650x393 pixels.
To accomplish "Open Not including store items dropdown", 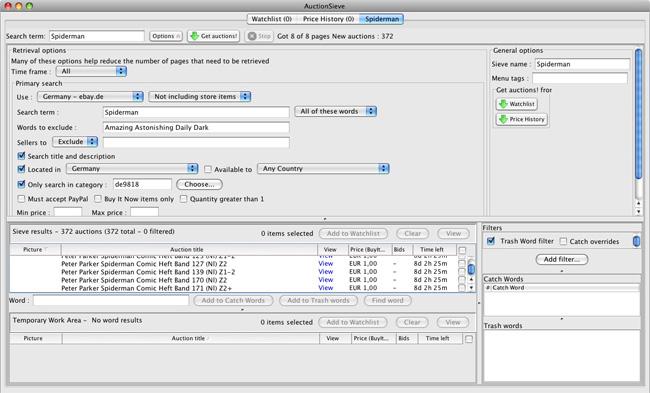I will tap(200, 97).
